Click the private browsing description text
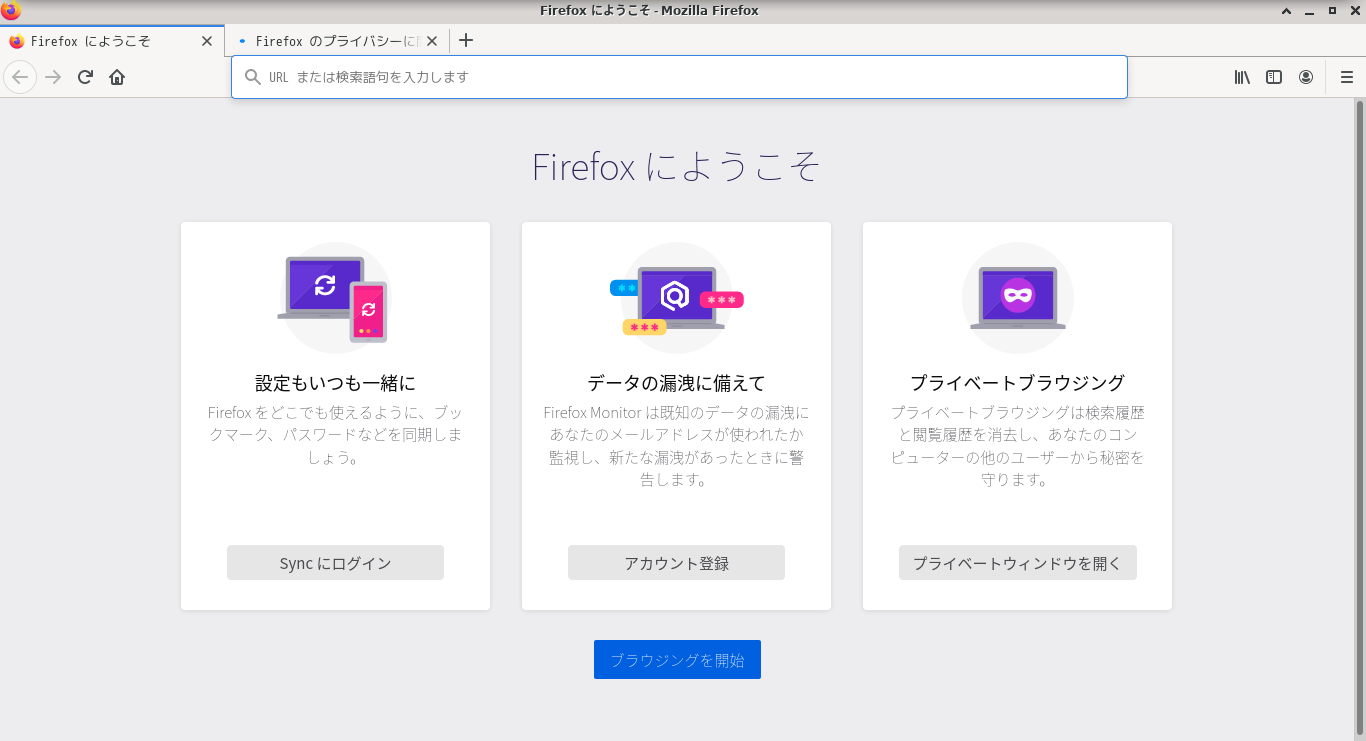1366x741 pixels. [1017, 446]
